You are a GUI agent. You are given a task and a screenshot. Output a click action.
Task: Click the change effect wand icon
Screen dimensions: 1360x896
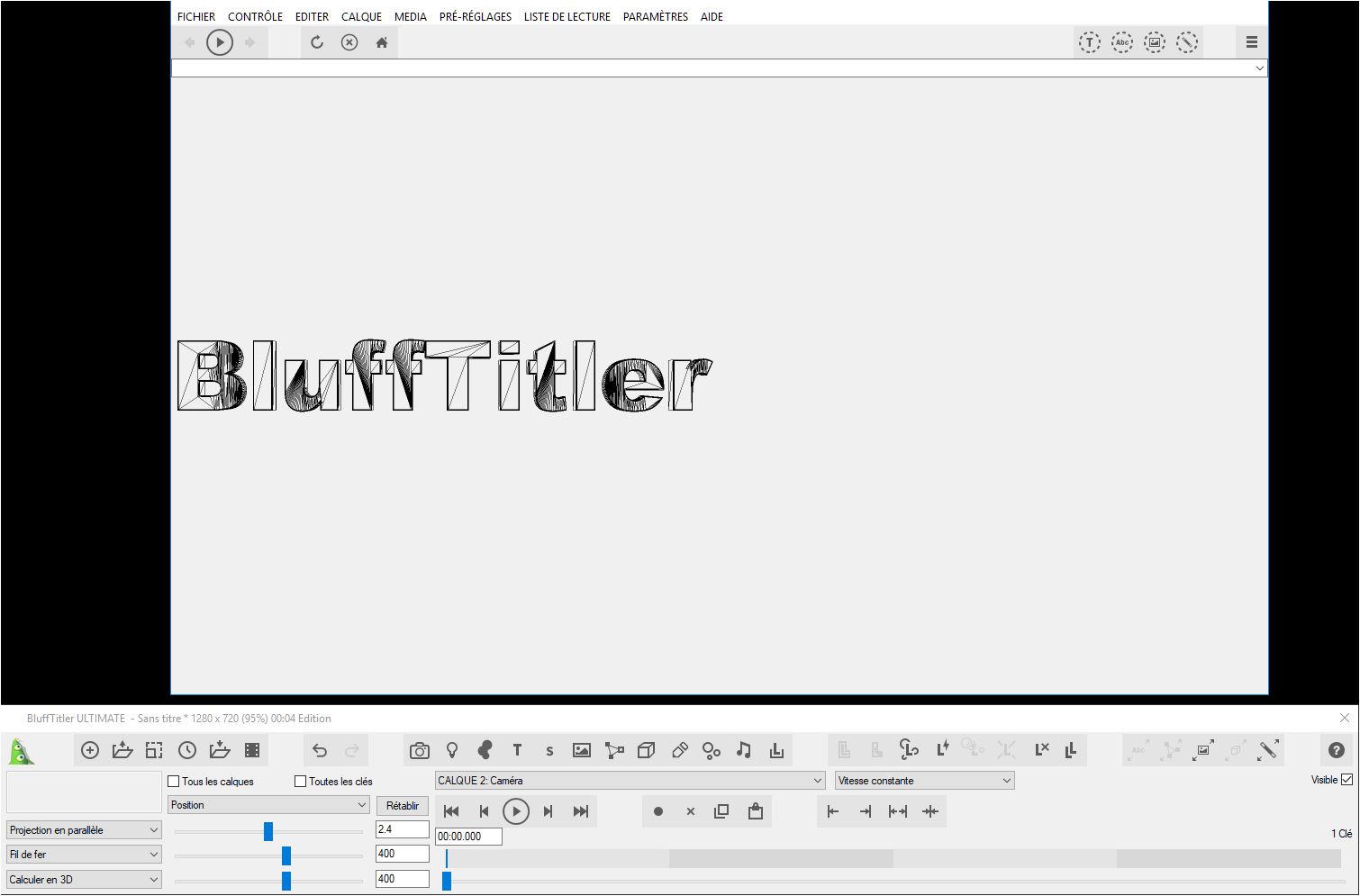[x=1268, y=749]
